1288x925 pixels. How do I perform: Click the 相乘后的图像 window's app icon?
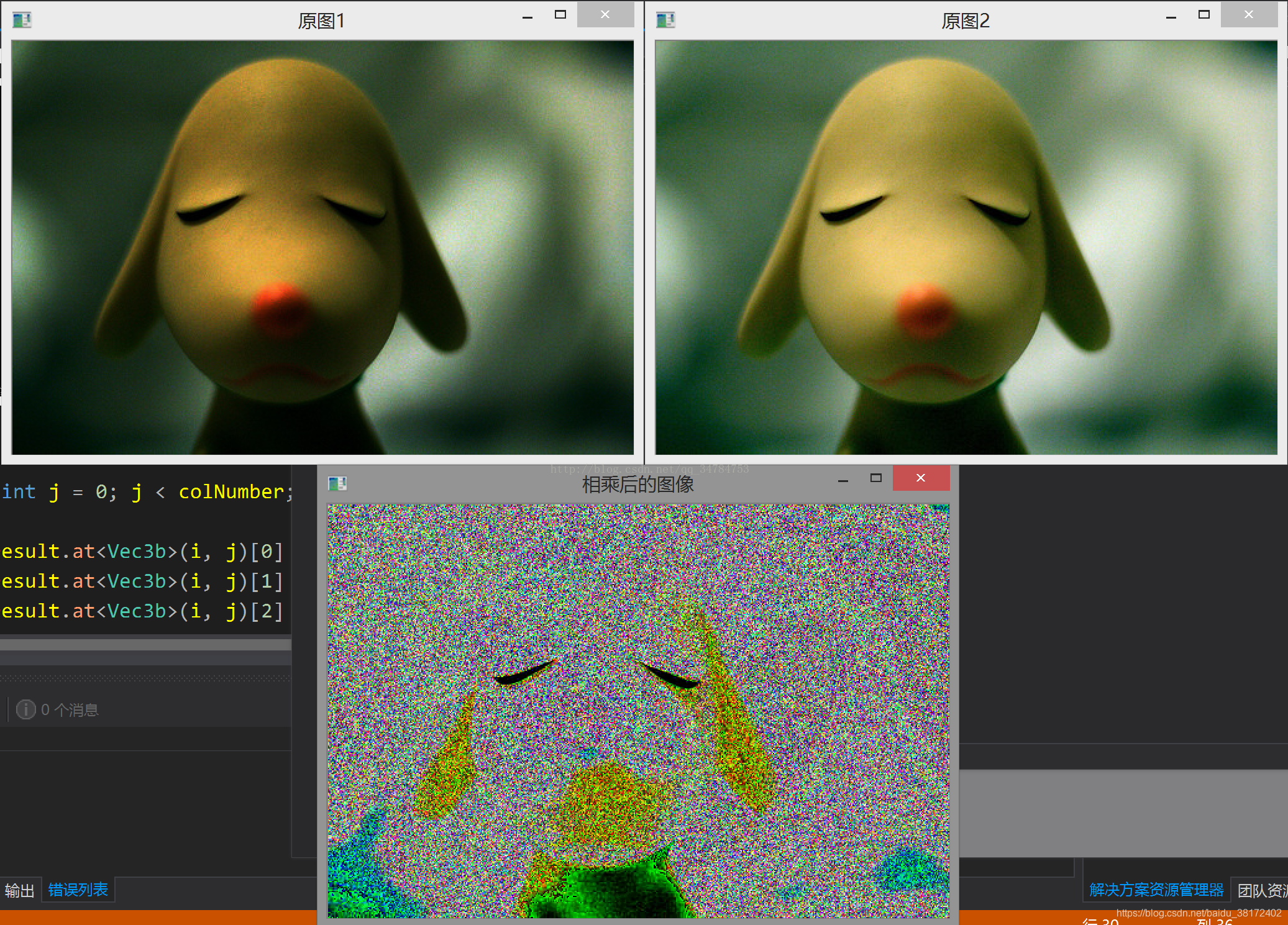tap(337, 483)
